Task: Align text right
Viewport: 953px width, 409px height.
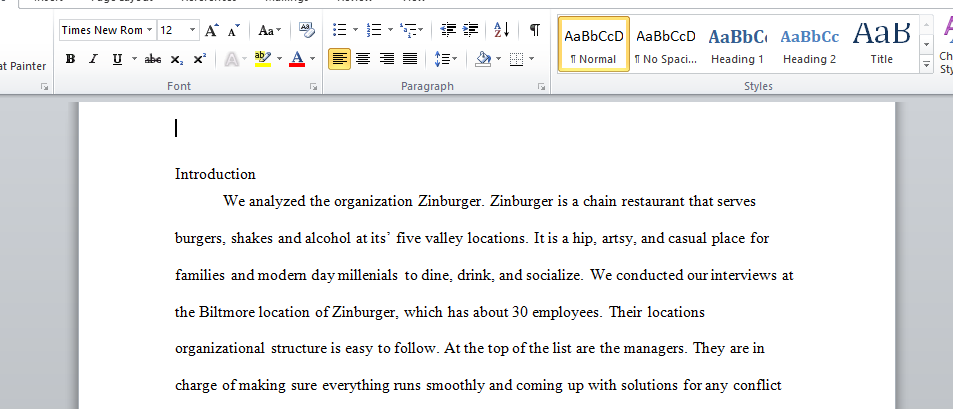Action: (x=387, y=59)
